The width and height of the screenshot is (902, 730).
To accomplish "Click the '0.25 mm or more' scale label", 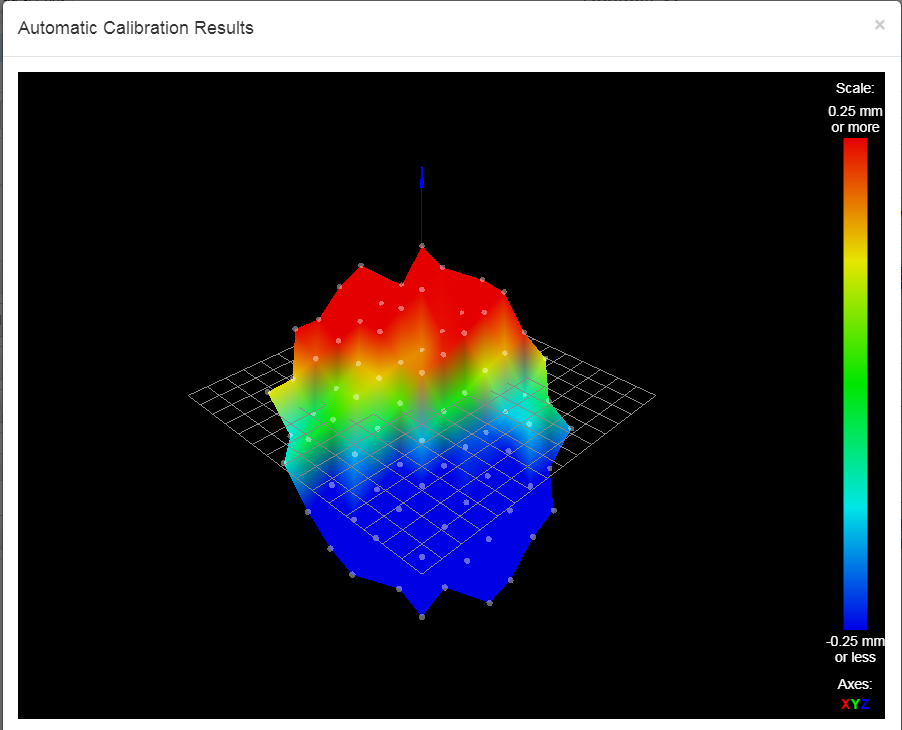I will click(855, 119).
